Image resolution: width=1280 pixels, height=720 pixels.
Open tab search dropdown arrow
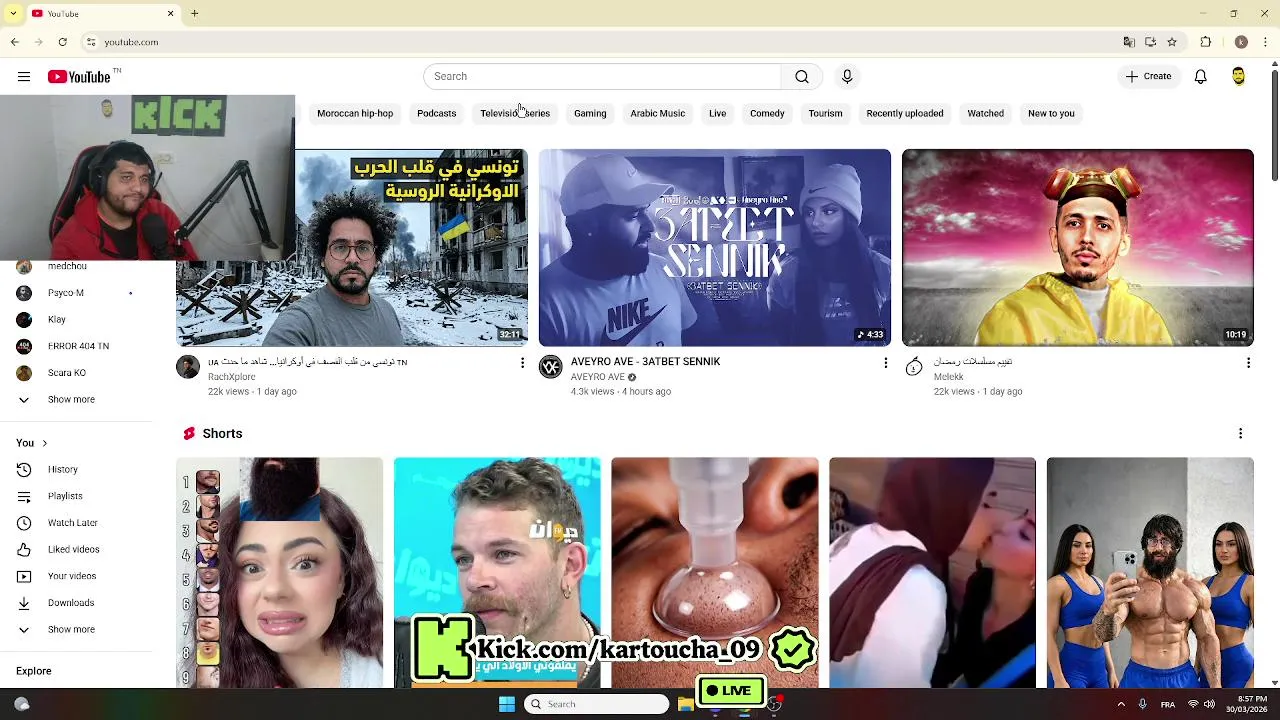point(13,14)
